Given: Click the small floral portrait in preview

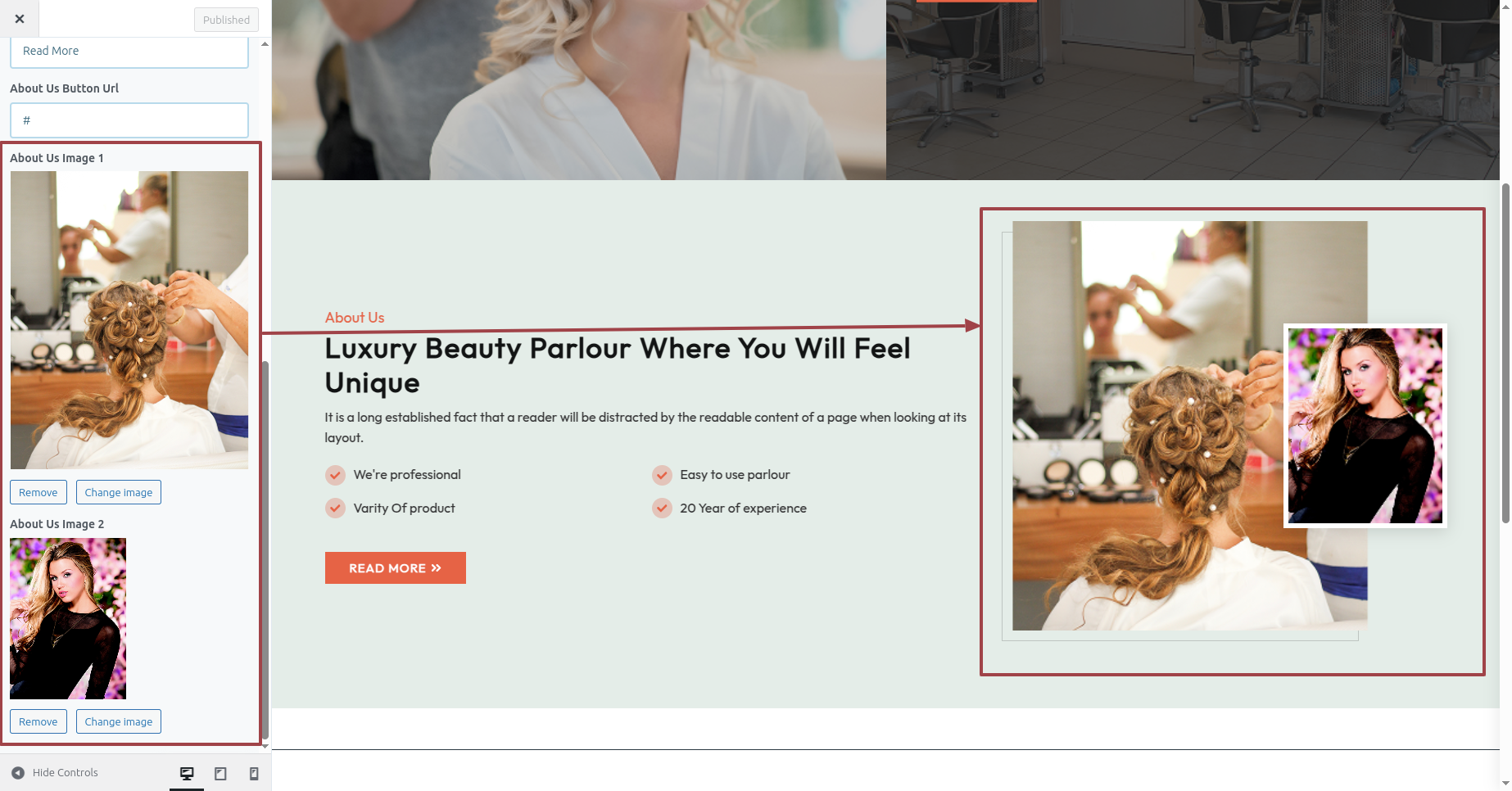Looking at the screenshot, I should (1365, 426).
